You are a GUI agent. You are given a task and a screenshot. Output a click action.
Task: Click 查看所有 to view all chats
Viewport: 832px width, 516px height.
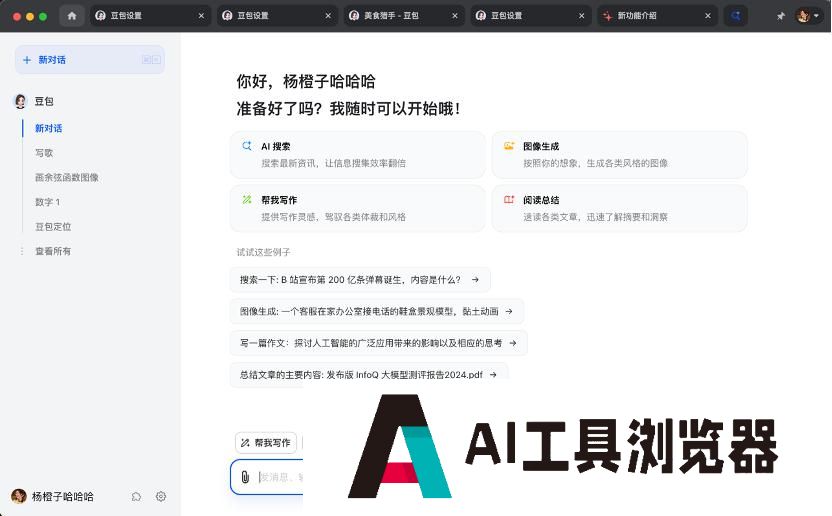point(53,251)
